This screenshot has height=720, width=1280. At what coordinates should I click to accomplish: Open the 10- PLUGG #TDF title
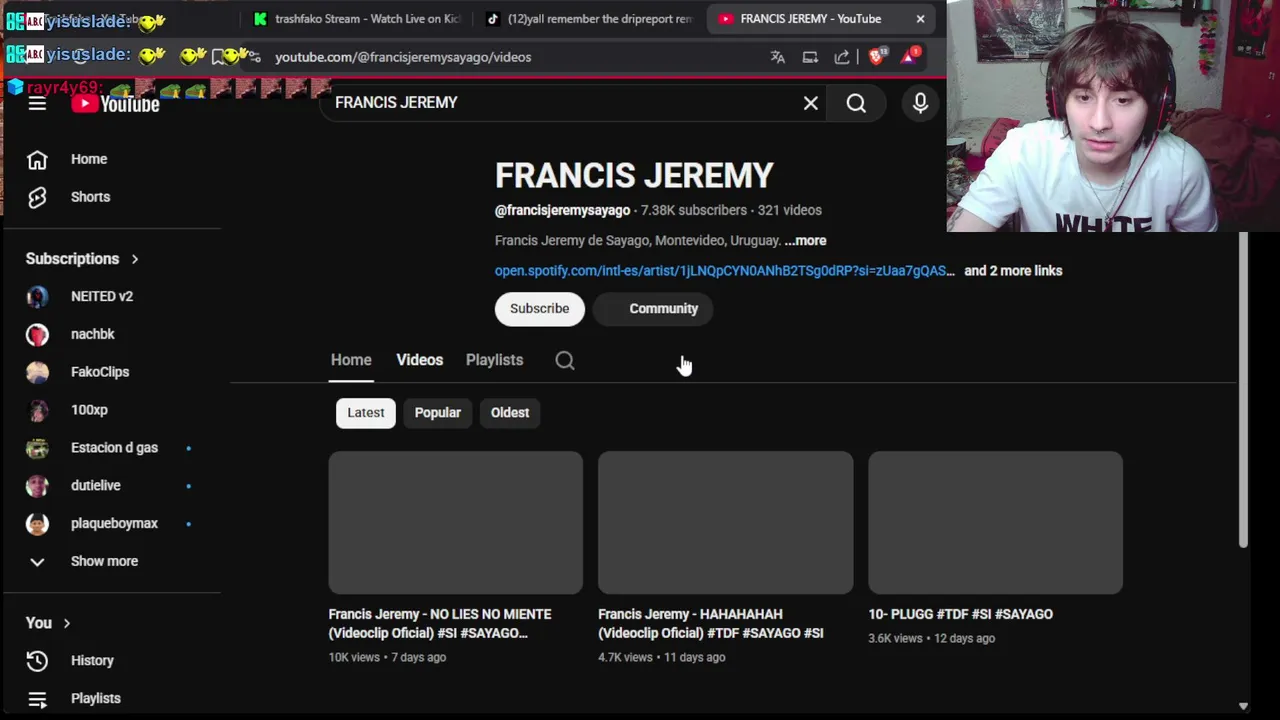960,614
